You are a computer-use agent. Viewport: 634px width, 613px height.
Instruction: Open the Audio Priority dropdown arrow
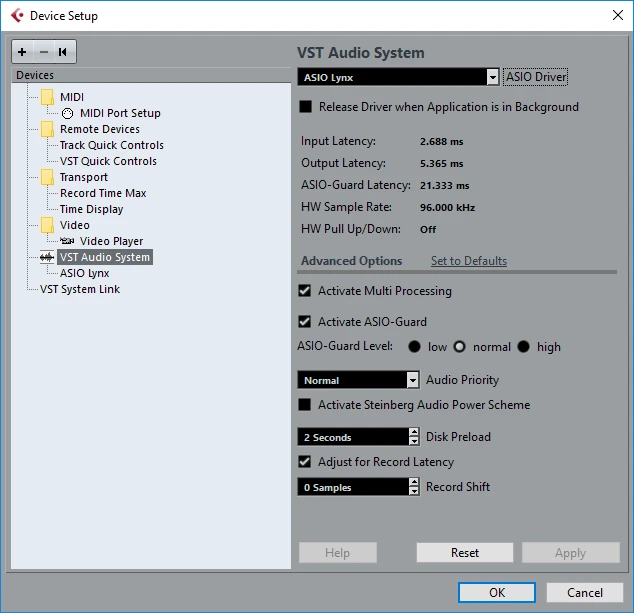point(412,380)
